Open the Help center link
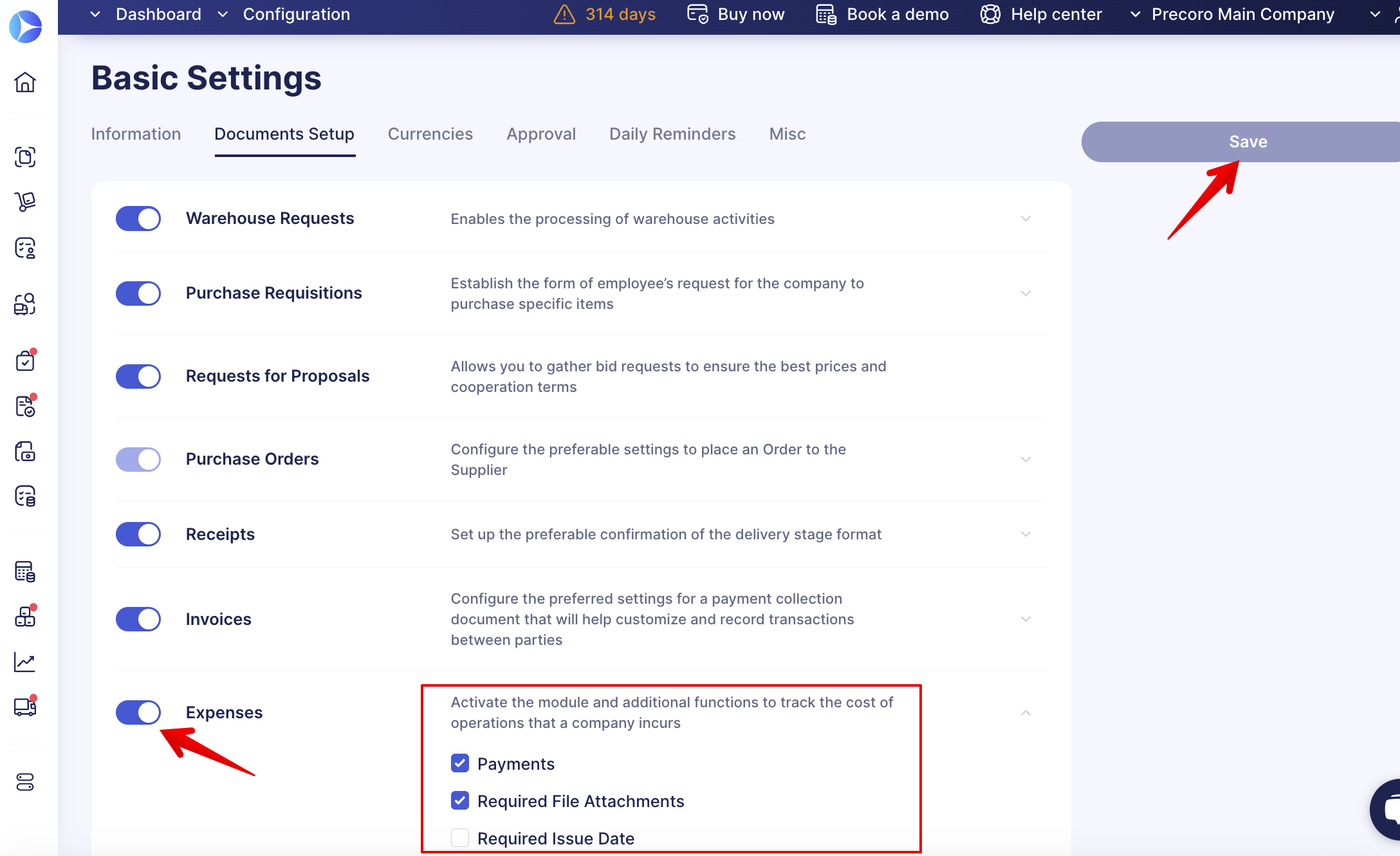 1056,14
